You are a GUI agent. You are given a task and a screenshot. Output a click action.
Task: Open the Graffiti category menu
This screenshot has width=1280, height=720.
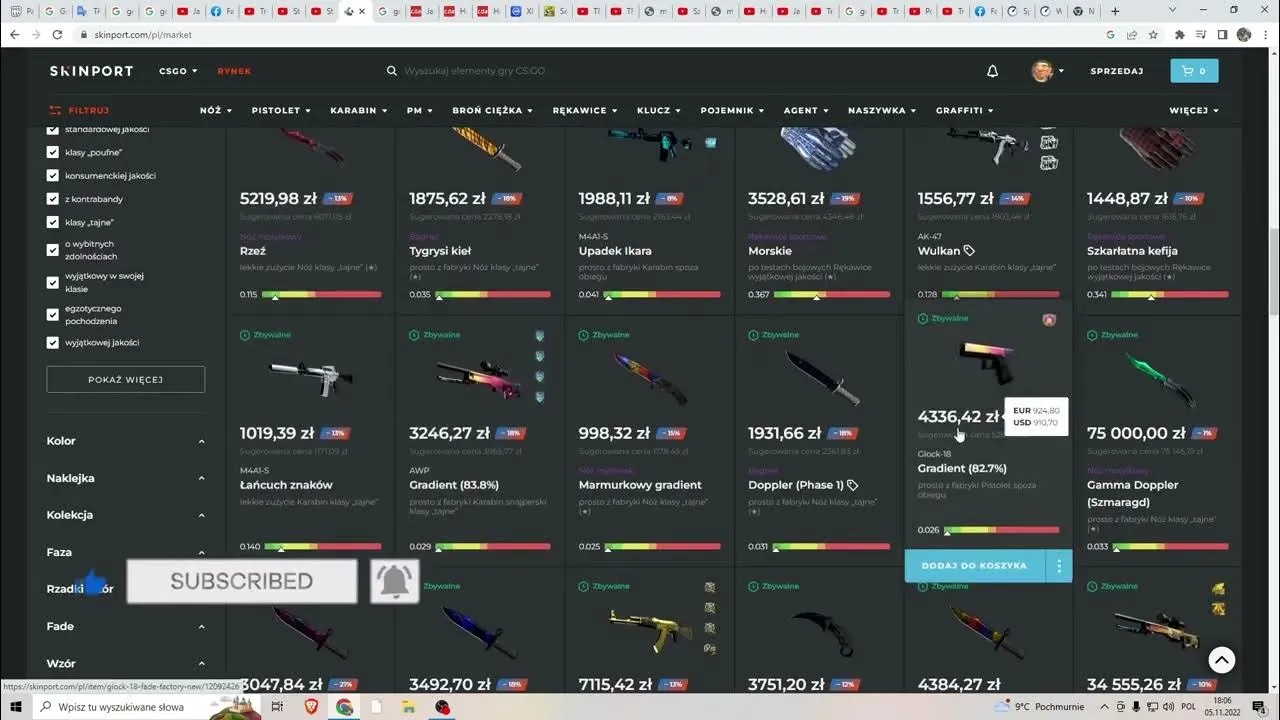point(965,110)
